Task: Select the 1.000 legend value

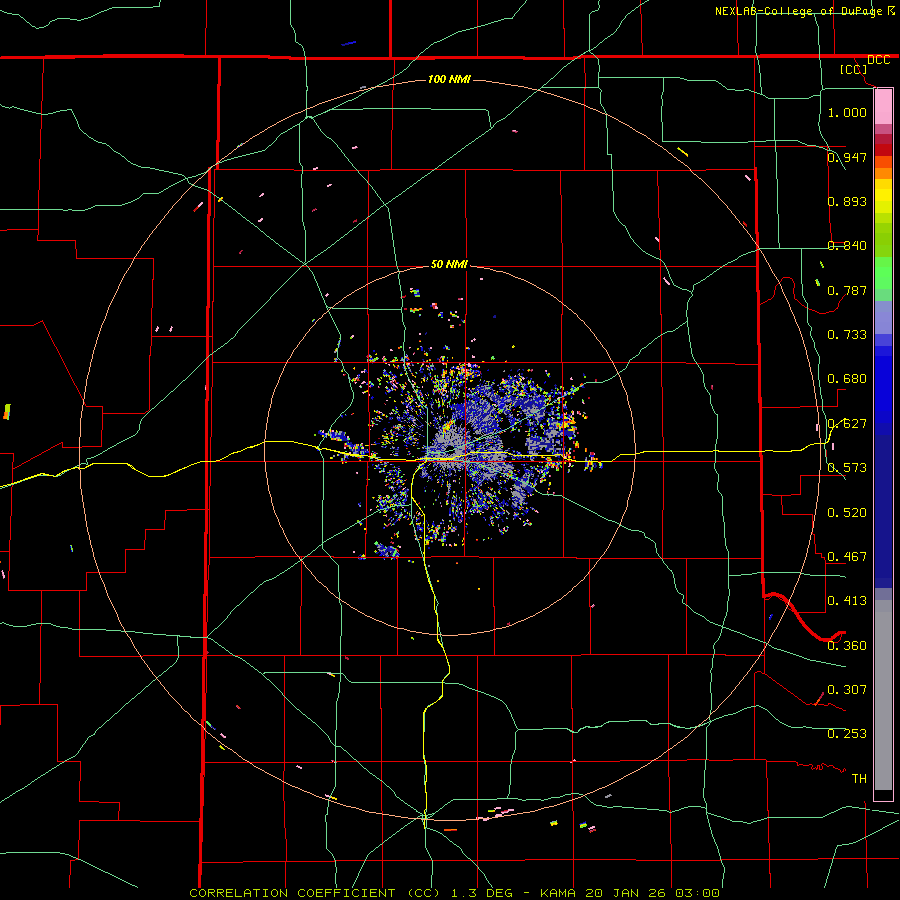Action: click(847, 112)
